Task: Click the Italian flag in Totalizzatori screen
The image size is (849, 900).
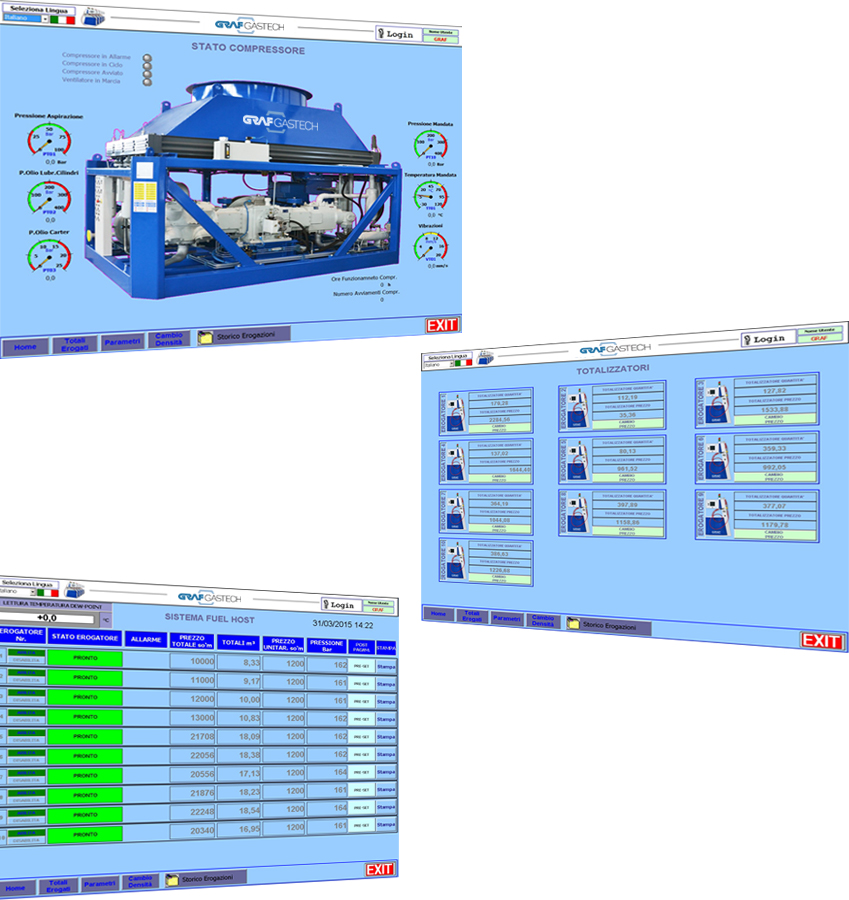Action: 463,362
